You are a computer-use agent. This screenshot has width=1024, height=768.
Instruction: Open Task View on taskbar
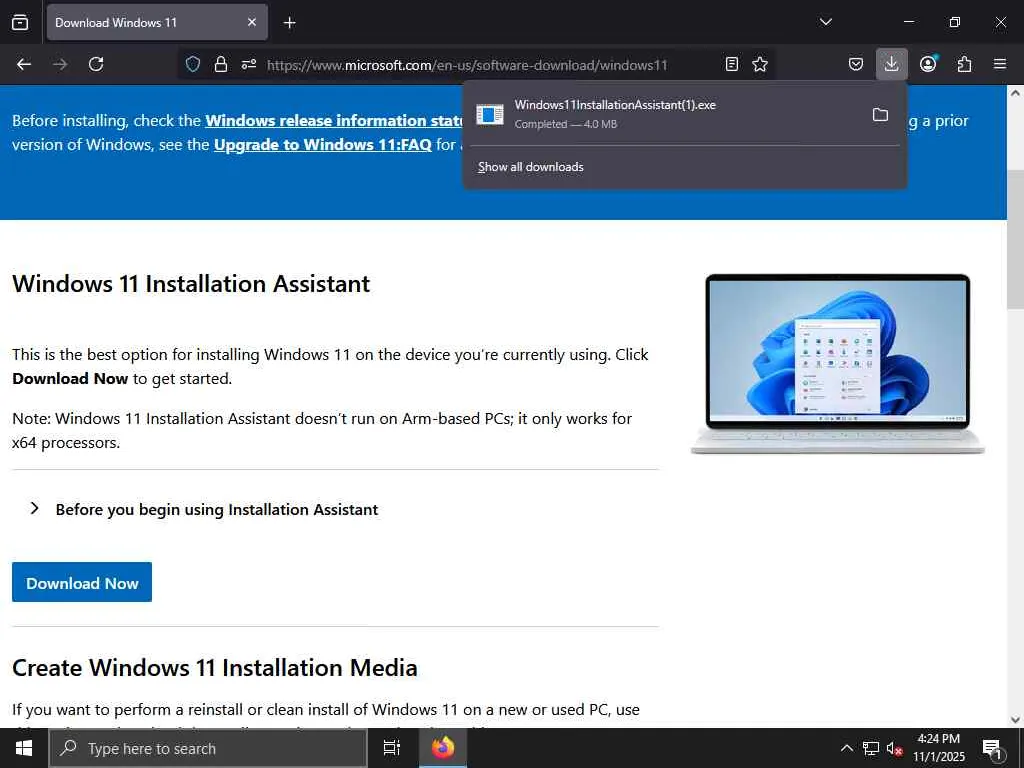point(392,748)
